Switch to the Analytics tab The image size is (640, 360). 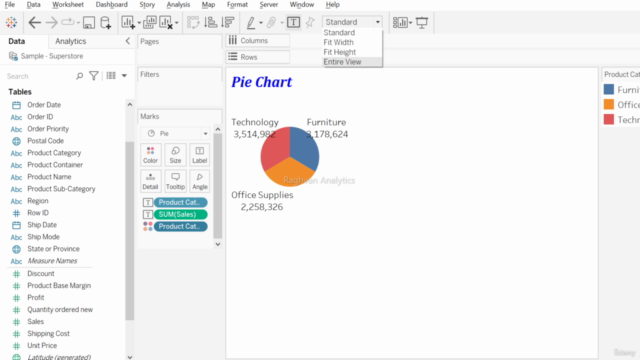click(71, 41)
